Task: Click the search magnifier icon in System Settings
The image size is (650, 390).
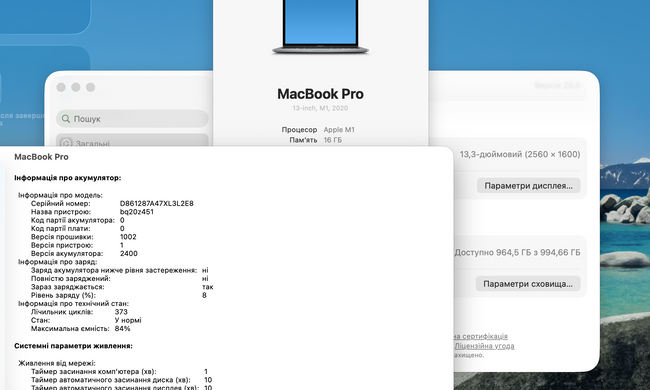Action: pos(65,119)
